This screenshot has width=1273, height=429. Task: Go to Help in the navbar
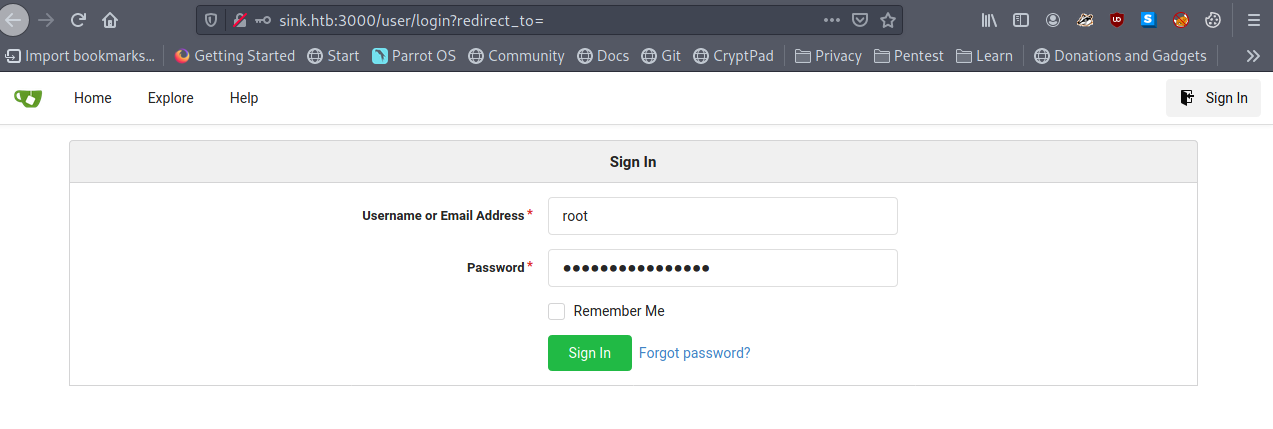tap(244, 98)
